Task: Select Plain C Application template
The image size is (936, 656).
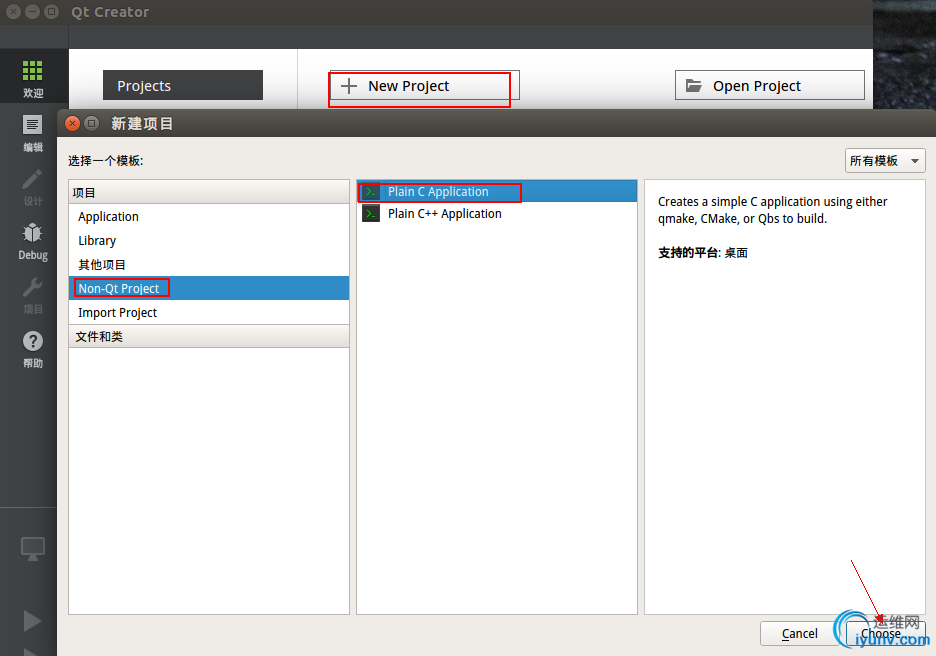Action: (497, 192)
